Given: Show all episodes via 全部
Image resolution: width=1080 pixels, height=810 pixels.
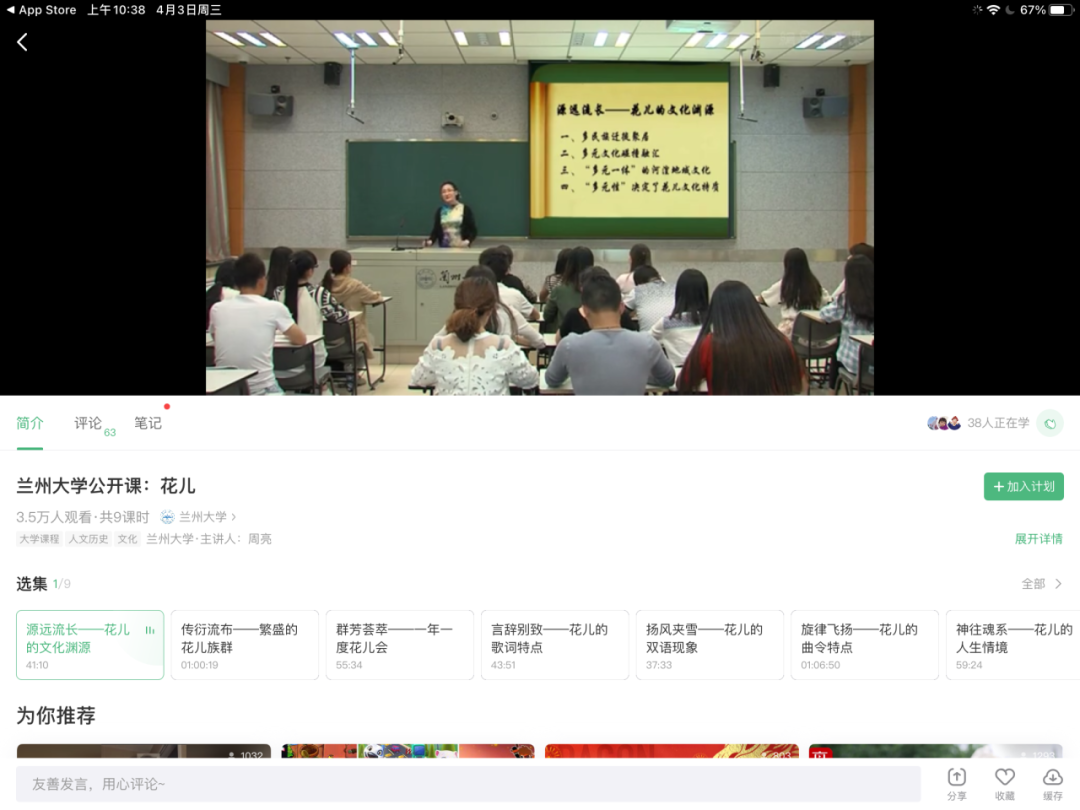Looking at the screenshot, I should click(x=1041, y=584).
